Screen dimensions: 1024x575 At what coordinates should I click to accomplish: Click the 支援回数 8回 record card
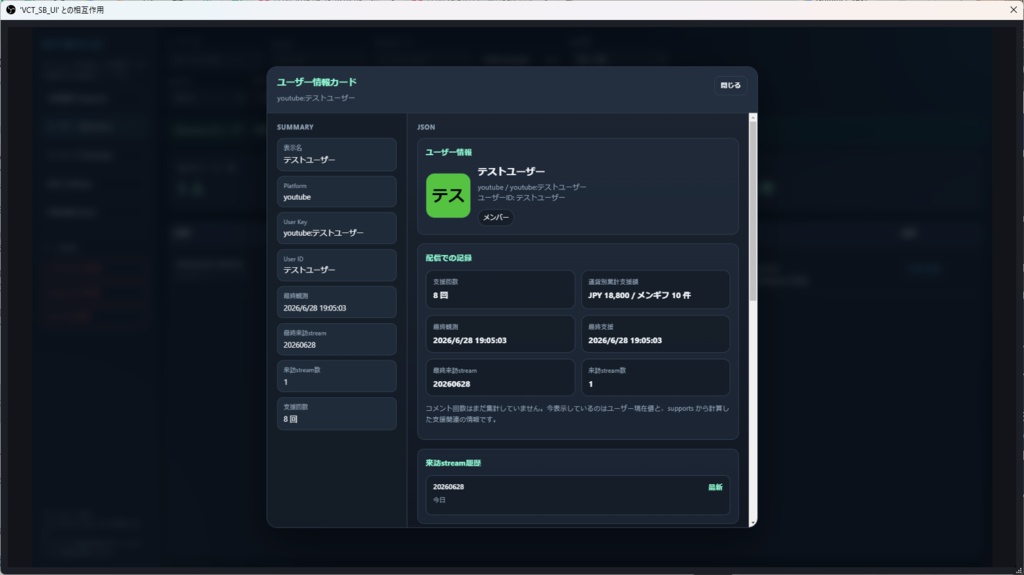click(x=500, y=289)
